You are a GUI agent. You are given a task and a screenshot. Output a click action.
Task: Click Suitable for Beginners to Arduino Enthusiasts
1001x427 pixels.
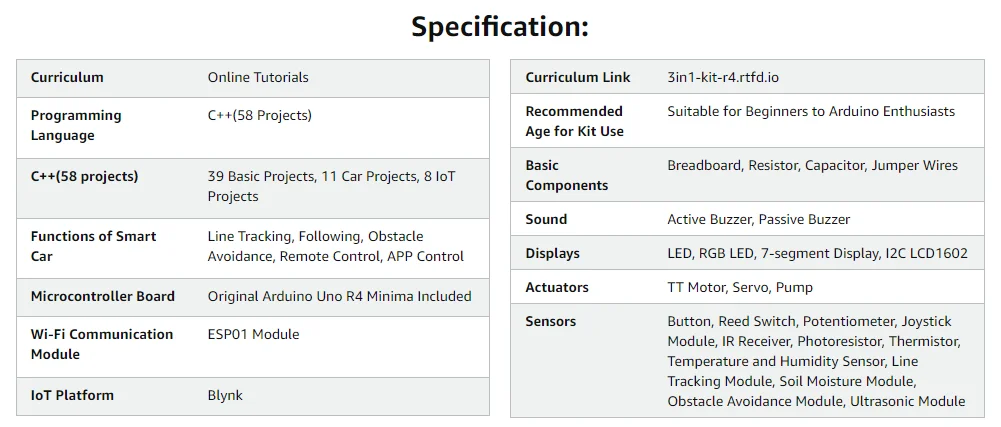811,111
